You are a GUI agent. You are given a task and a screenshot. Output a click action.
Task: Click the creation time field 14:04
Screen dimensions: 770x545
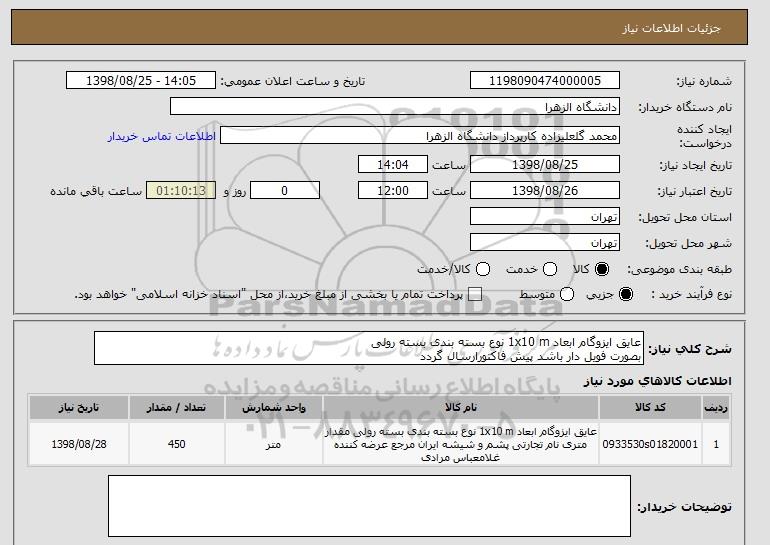click(x=393, y=164)
